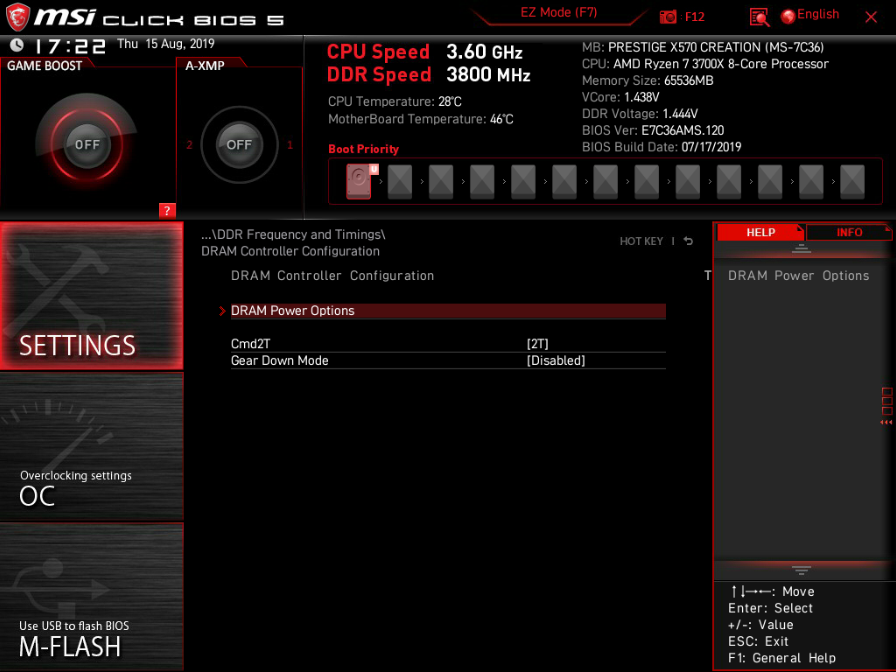Toggle the A-XMP OFF knob
The height and width of the screenshot is (672, 896).
(239, 145)
